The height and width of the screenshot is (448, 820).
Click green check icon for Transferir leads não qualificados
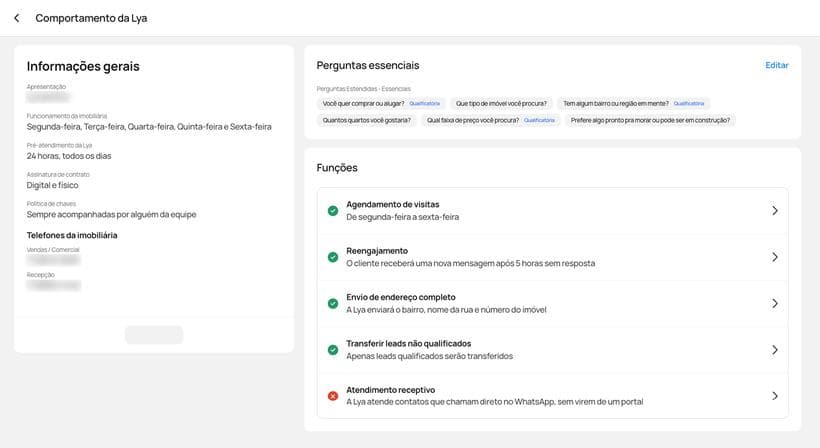(x=333, y=350)
